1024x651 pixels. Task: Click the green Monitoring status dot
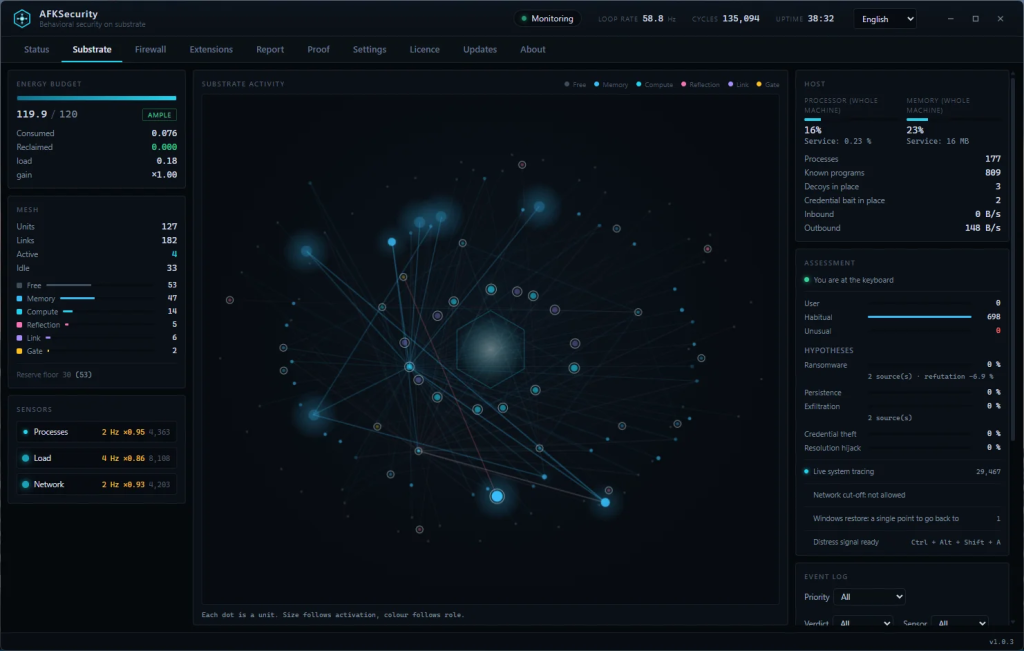point(524,18)
